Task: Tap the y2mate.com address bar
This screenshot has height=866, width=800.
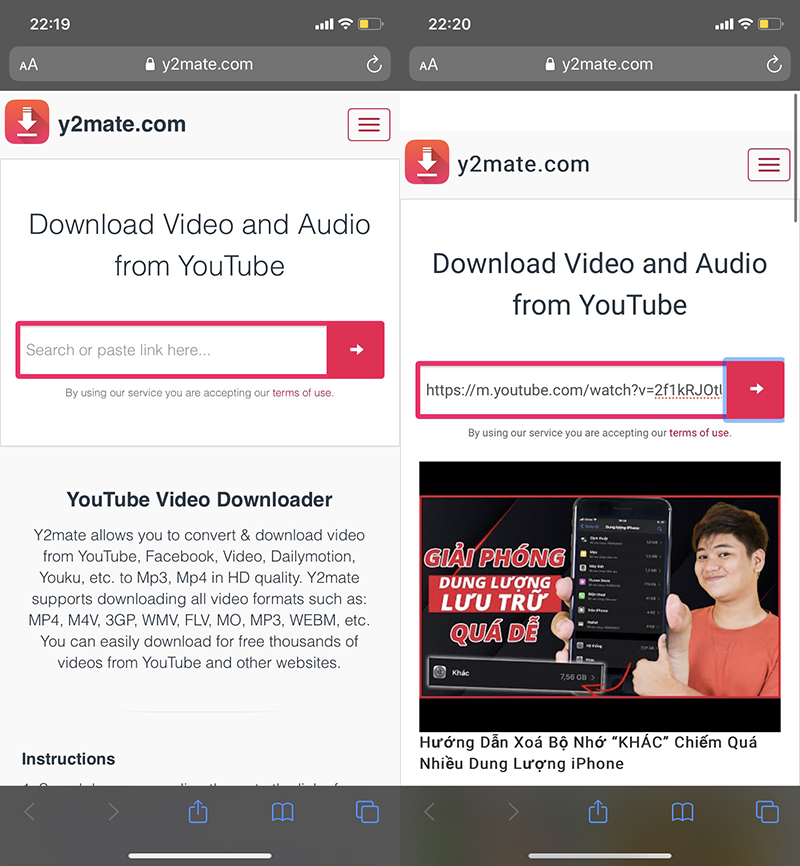Action: pos(200,64)
